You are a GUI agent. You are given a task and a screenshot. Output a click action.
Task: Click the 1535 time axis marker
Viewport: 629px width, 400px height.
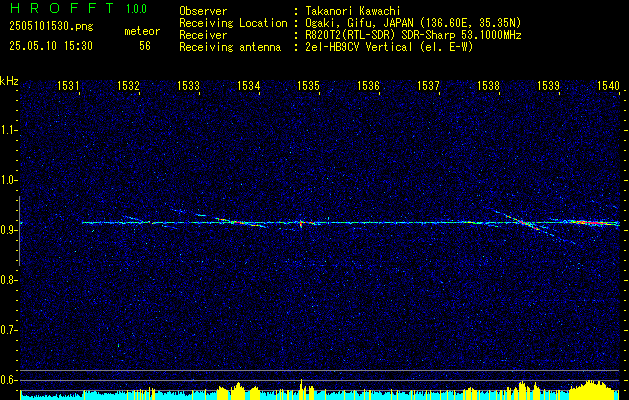pos(308,85)
